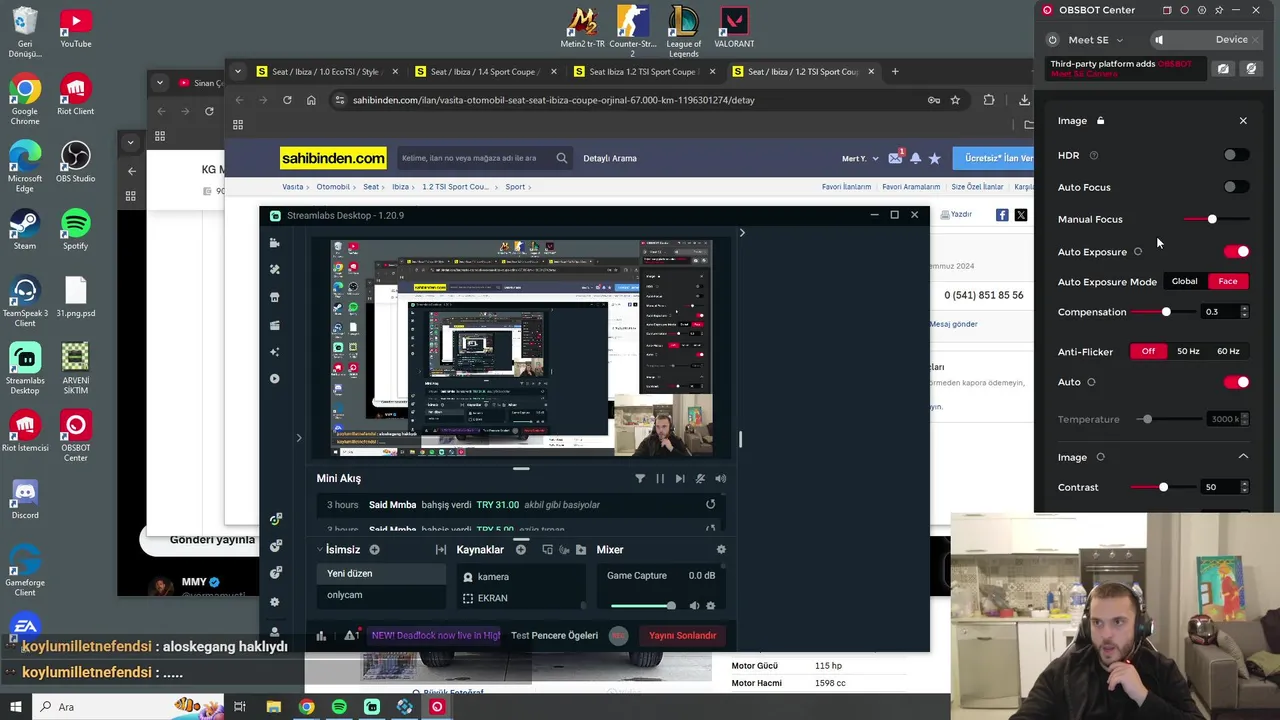Screen dimensions: 1280x720
Task: Toggle the HDR switch in OBSBOT Center
Action: point(1236,155)
